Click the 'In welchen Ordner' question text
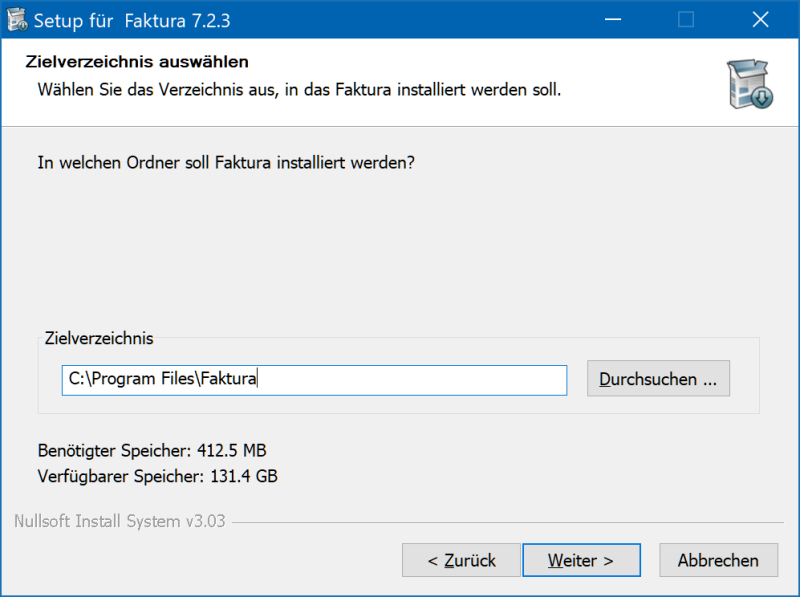Screen dimensions: 800x597 (x=225, y=161)
